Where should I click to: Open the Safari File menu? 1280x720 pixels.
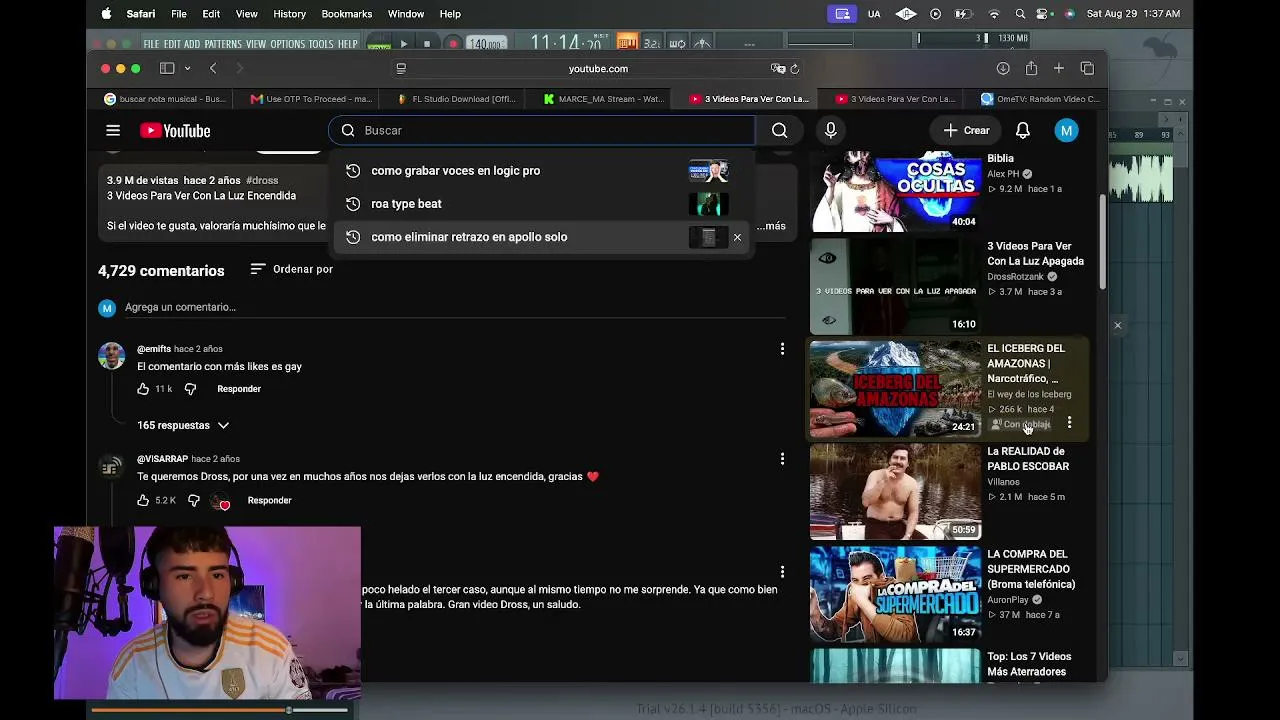point(178,14)
